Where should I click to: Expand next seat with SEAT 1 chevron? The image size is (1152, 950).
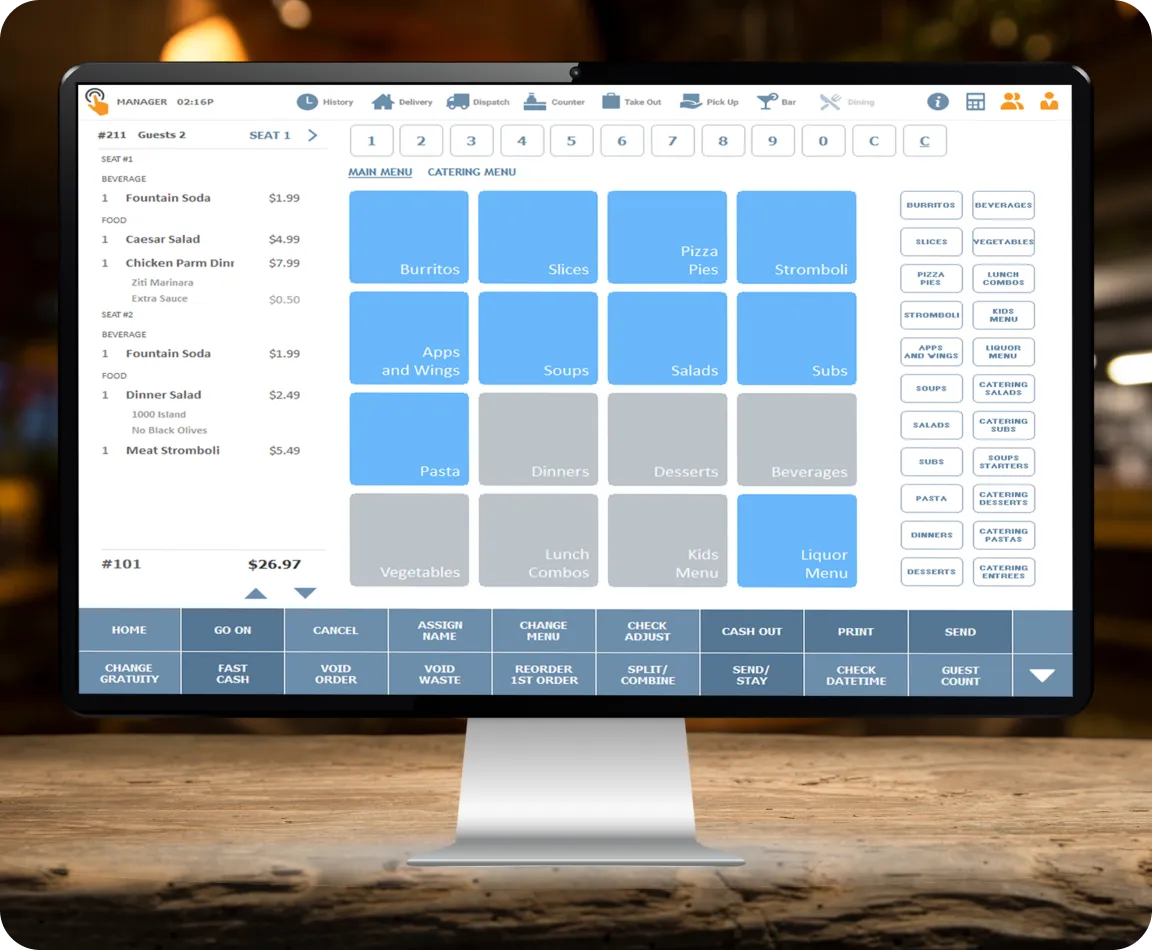pos(313,135)
